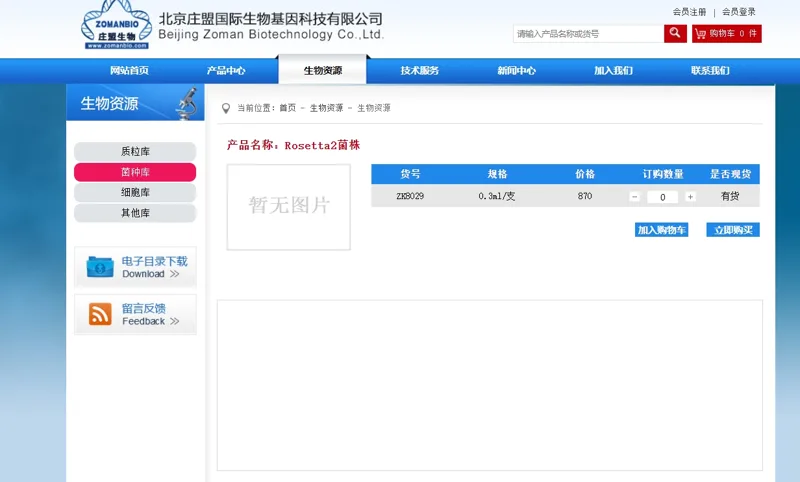Viewport: 800px width, 482px height.
Task: Open the 产品中心 navigation tab
Action: 226,70
